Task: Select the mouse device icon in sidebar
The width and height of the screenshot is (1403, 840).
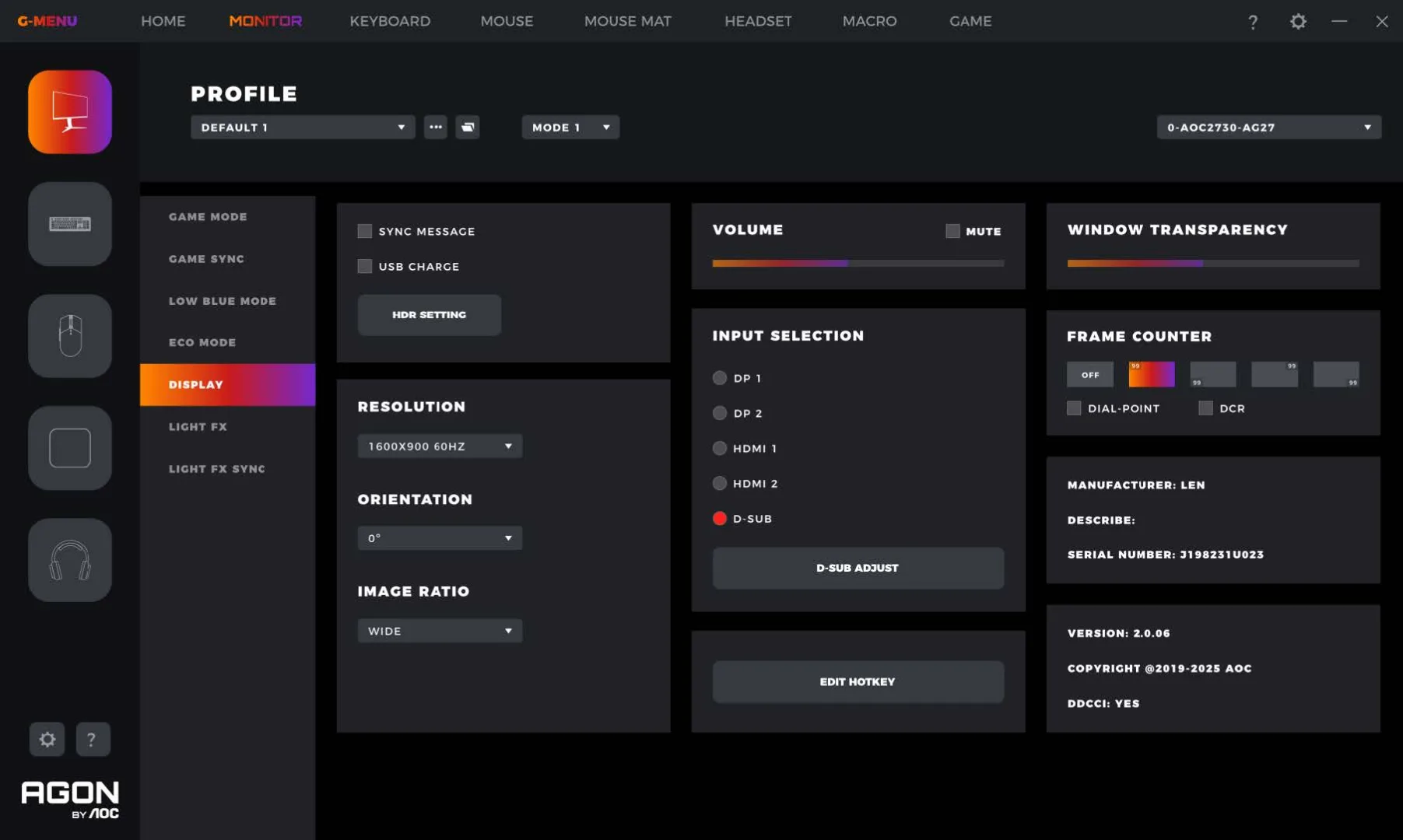Action: point(70,336)
